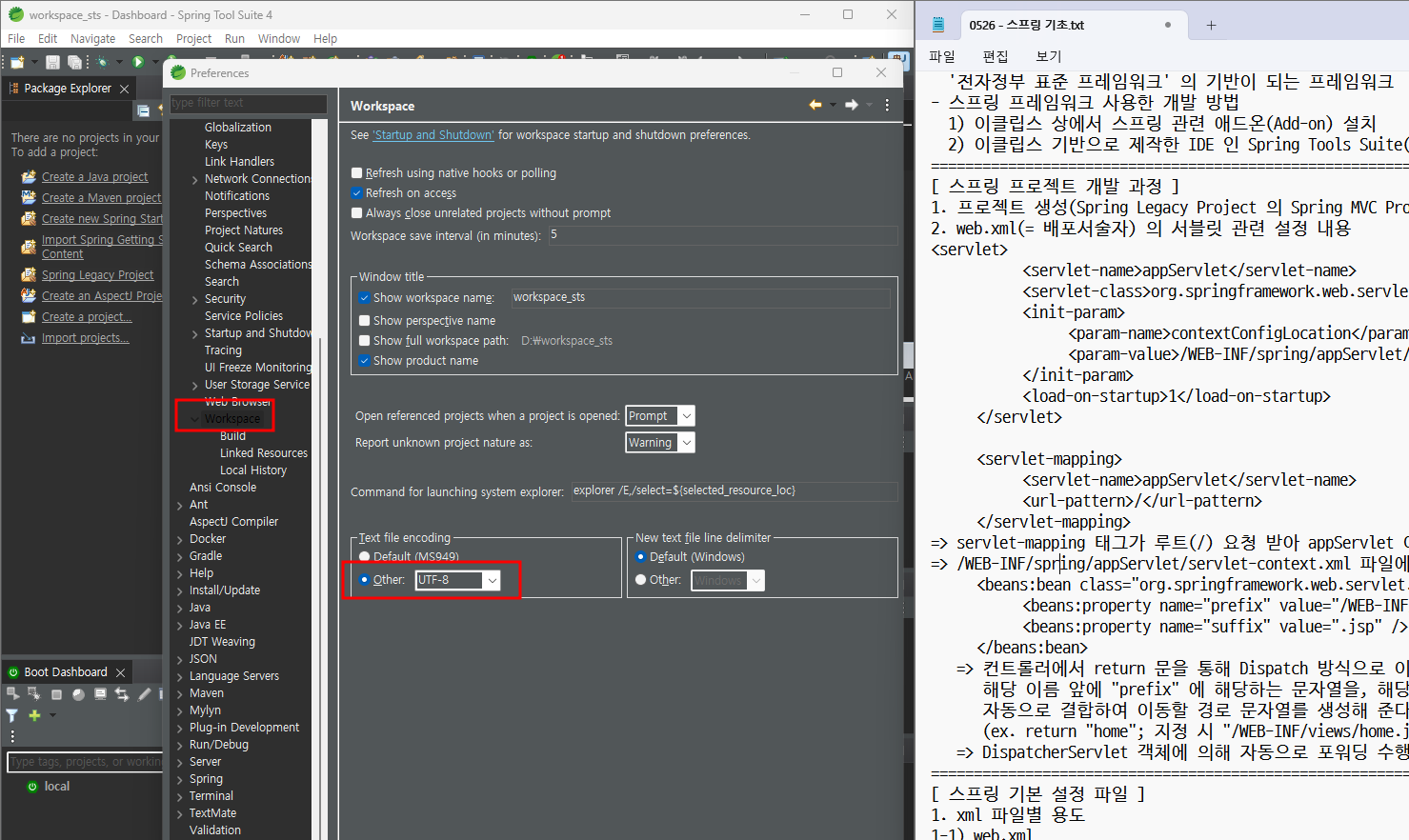
Task: Expand Security node in preferences tree
Action: tap(195, 299)
